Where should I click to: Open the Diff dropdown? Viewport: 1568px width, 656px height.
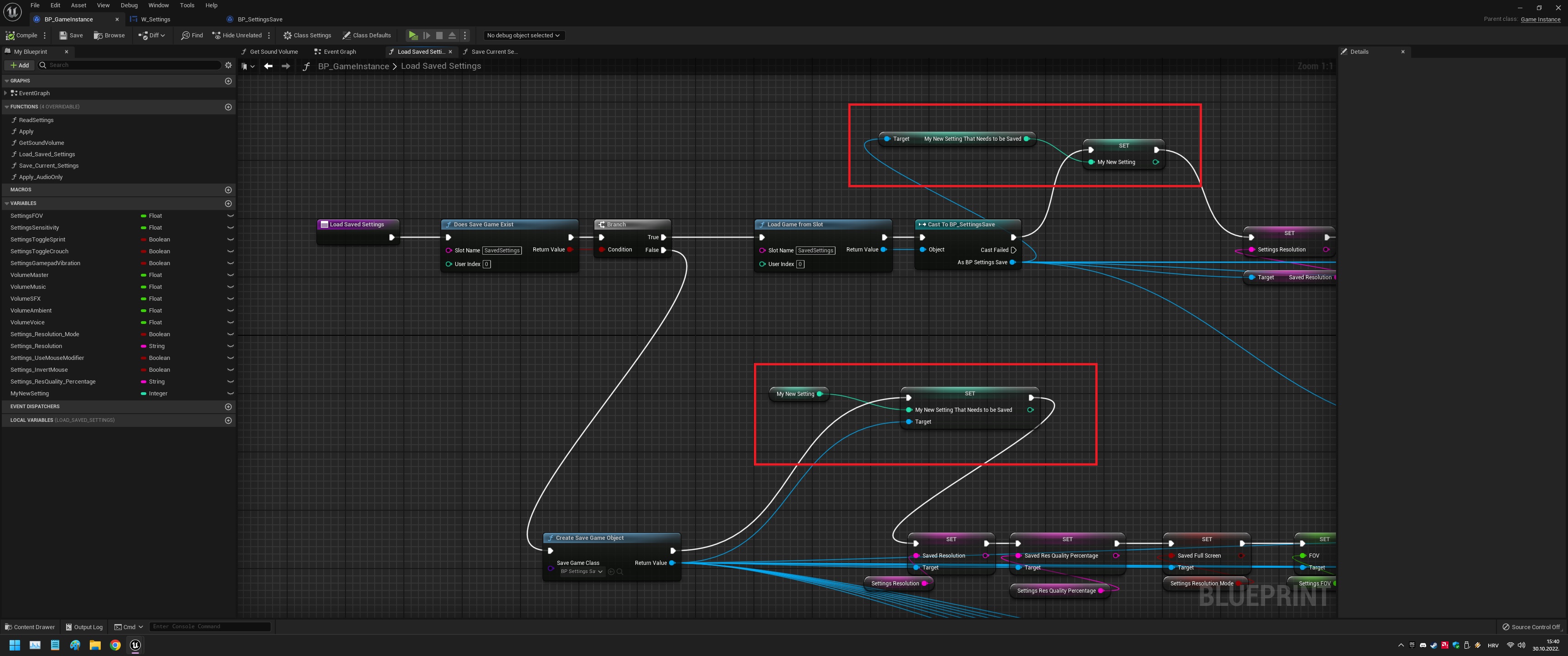pos(152,35)
